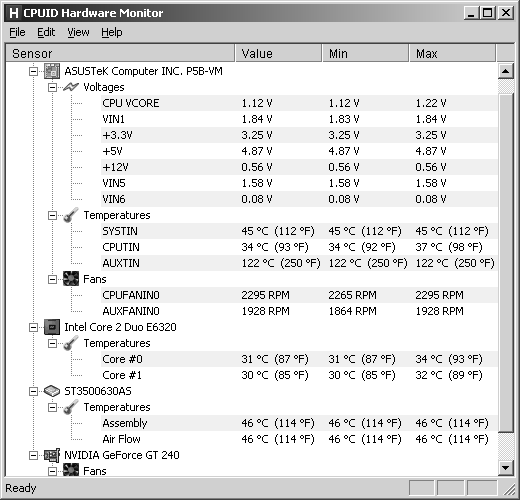Collapse the NVIDIA GeForce GT 240 node
This screenshot has width=520, height=500.
(33, 455)
